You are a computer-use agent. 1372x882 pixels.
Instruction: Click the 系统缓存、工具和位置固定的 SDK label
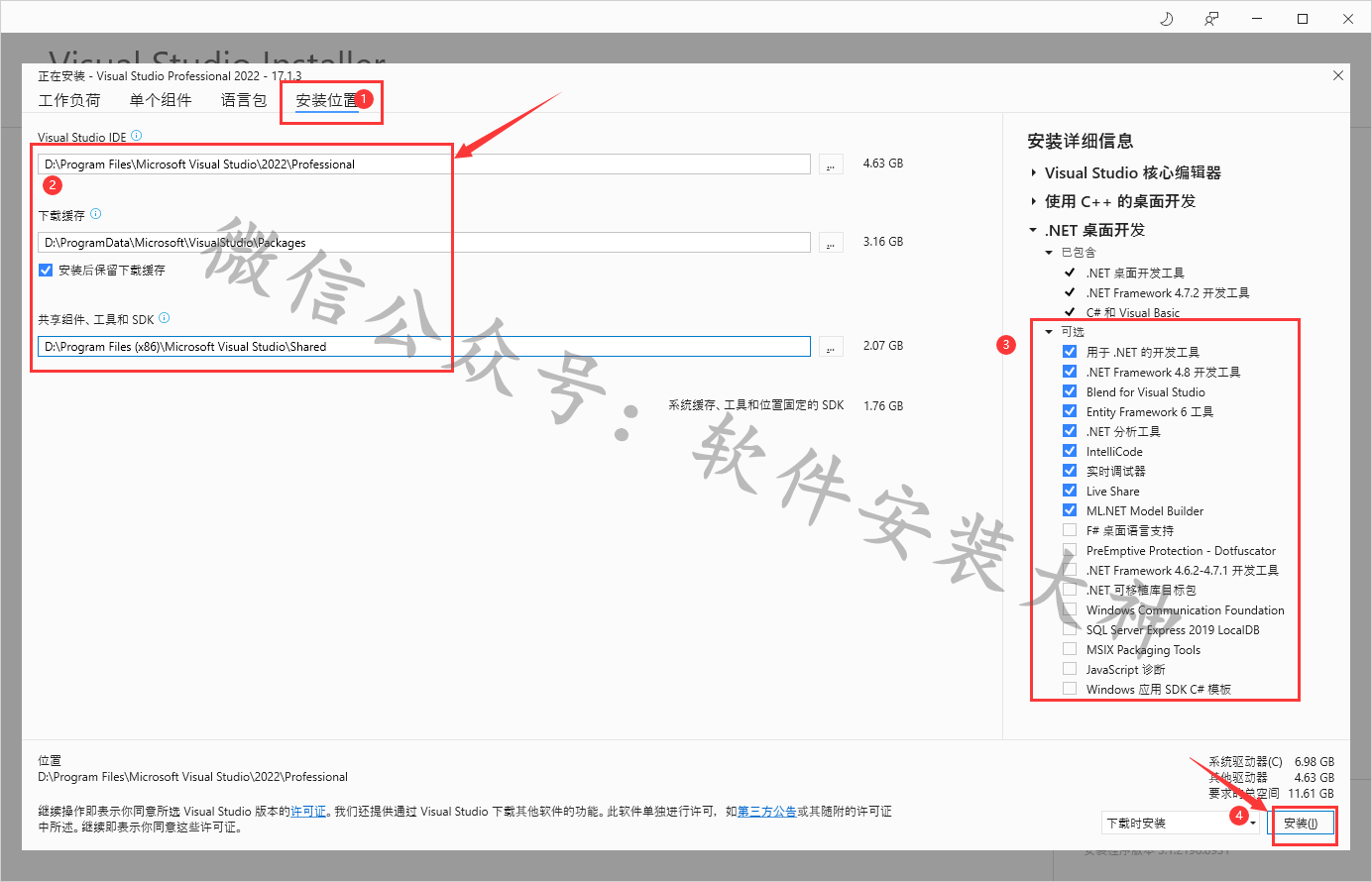click(756, 405)
